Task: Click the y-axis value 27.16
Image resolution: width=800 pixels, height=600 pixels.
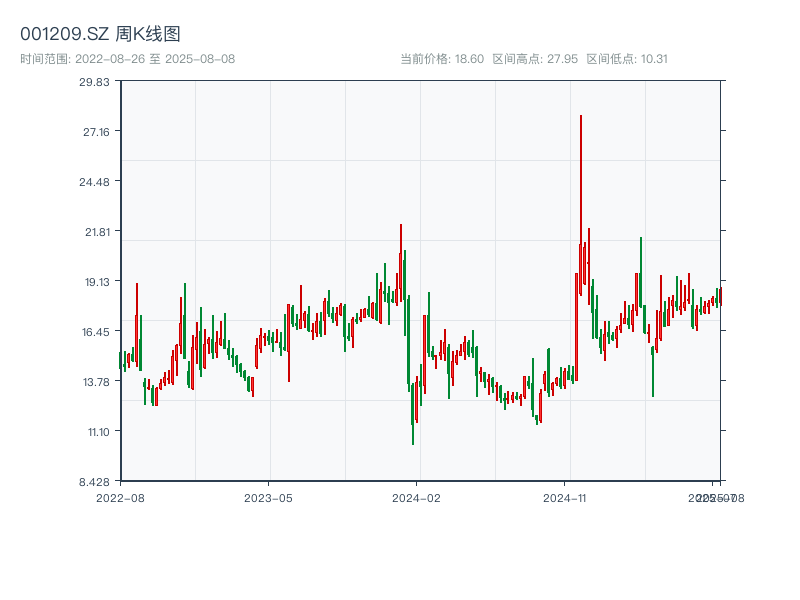Action: 96,132
